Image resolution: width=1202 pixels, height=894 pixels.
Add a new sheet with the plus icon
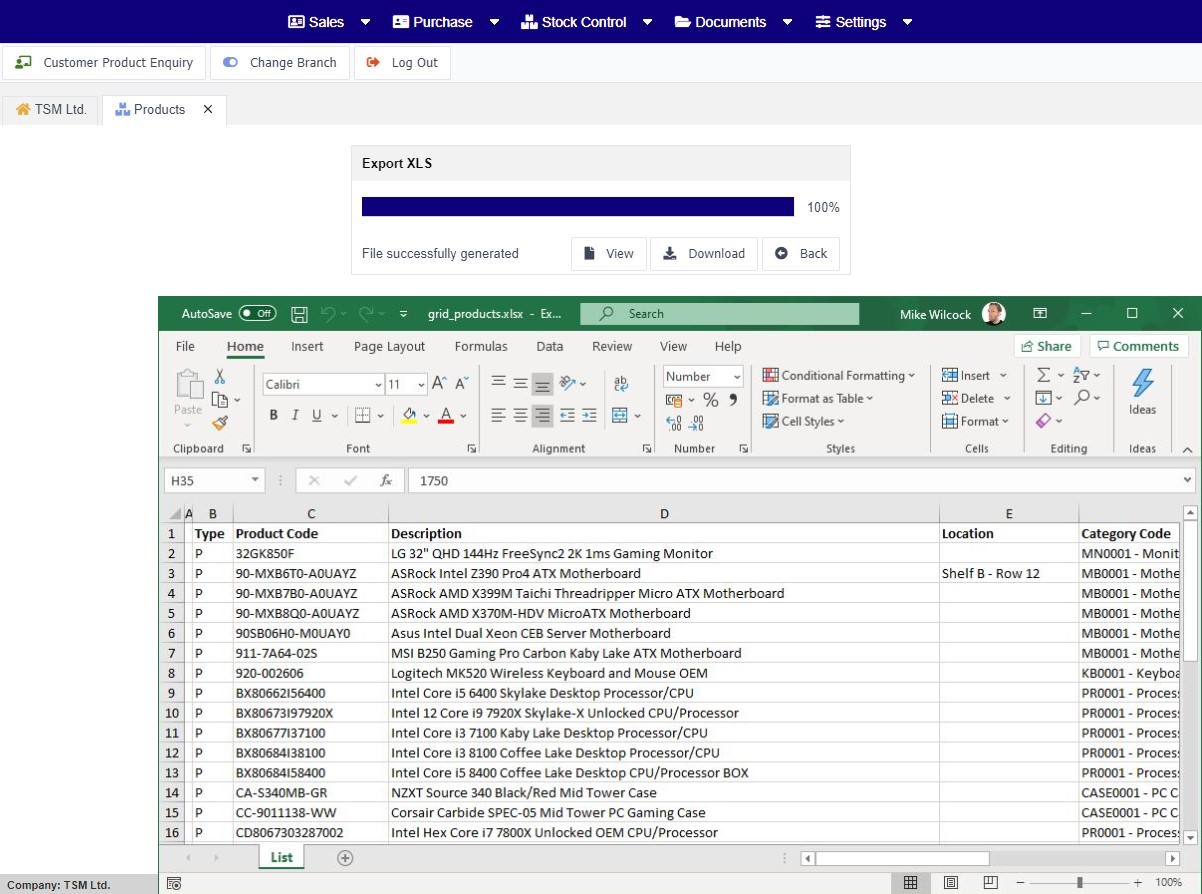(345, 858)
